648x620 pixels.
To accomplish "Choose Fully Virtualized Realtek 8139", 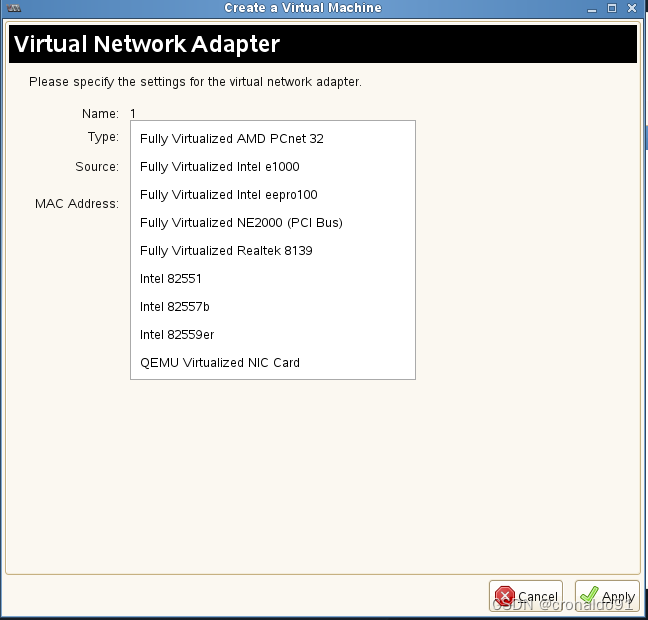I will pyautogui.click(x=273, y=251).
